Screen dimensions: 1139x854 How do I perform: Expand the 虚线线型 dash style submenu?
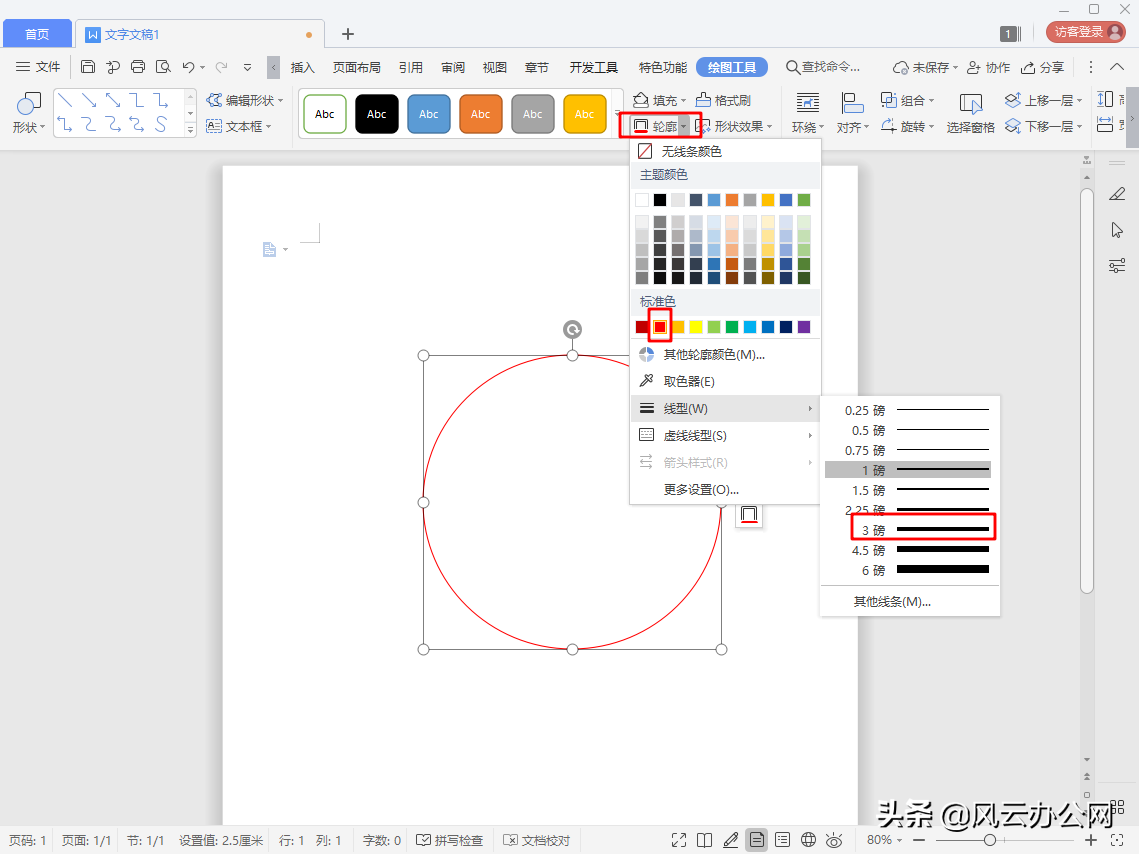click(x=725, y=436)
